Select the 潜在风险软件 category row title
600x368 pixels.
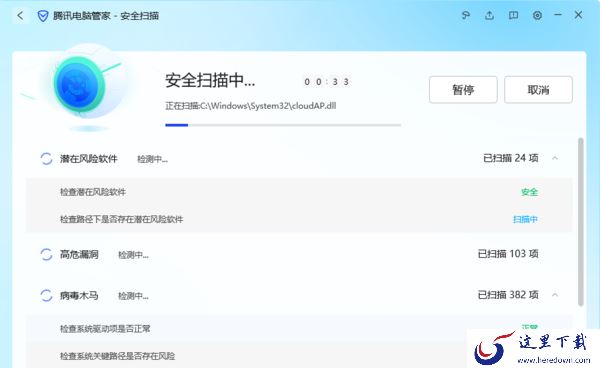click(x=89, y=158)
